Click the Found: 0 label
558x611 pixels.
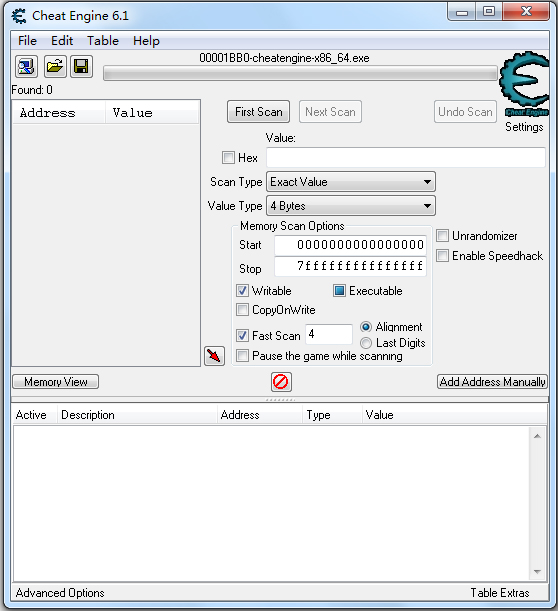(32, 90)
